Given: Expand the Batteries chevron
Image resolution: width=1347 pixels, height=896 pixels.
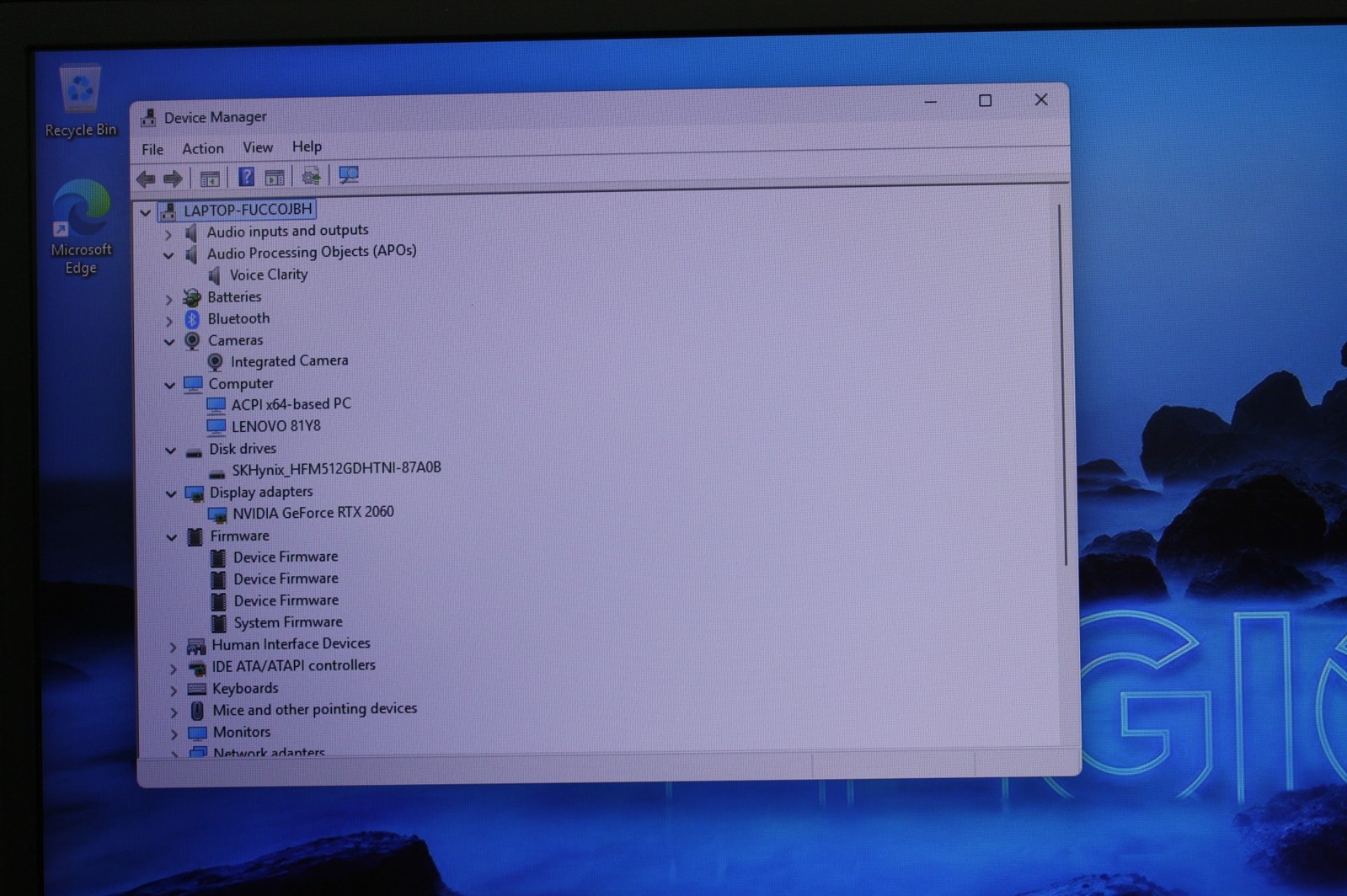Looking at the screenshot, I should (168, 299).
